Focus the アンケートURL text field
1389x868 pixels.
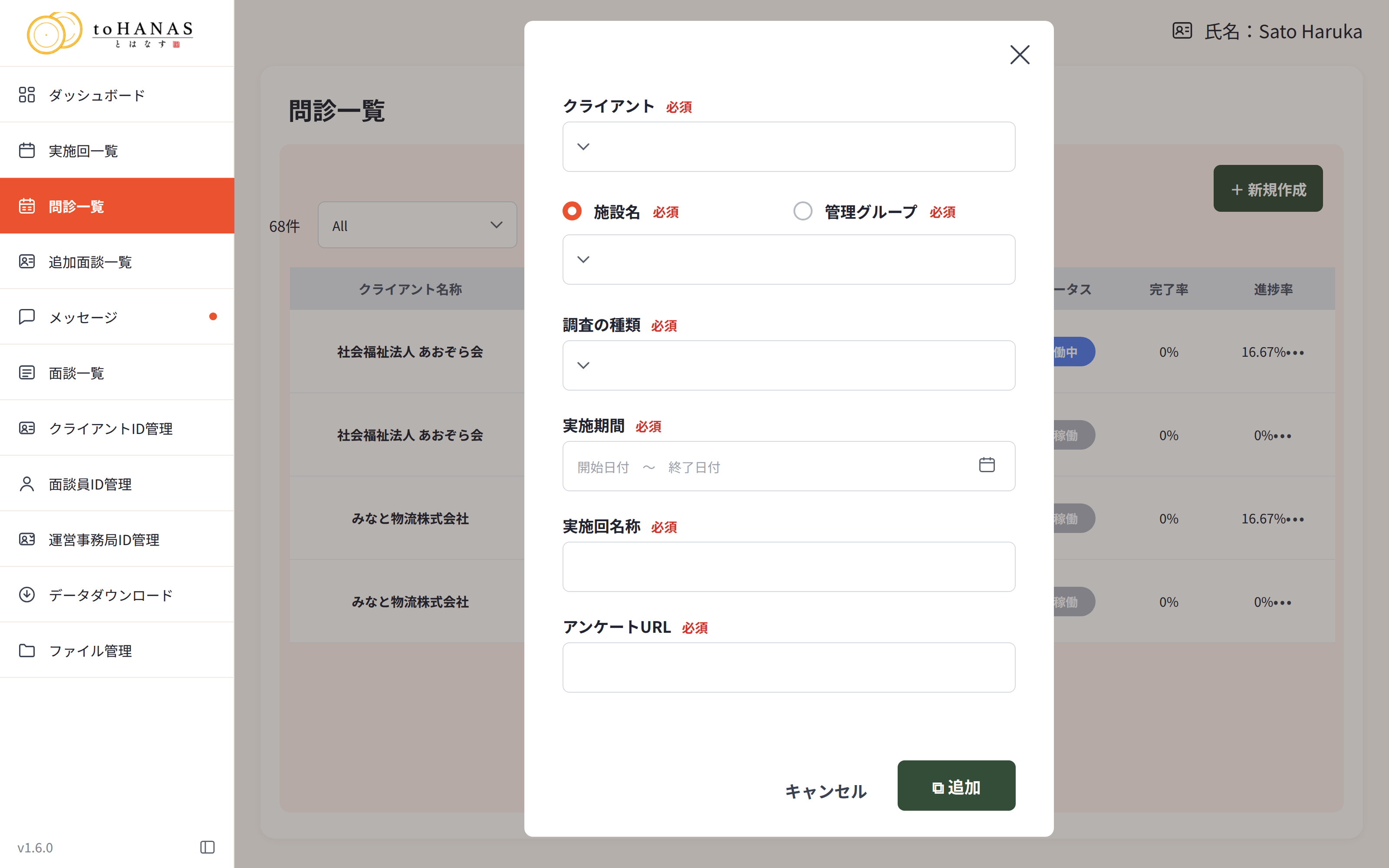[789, 667]
